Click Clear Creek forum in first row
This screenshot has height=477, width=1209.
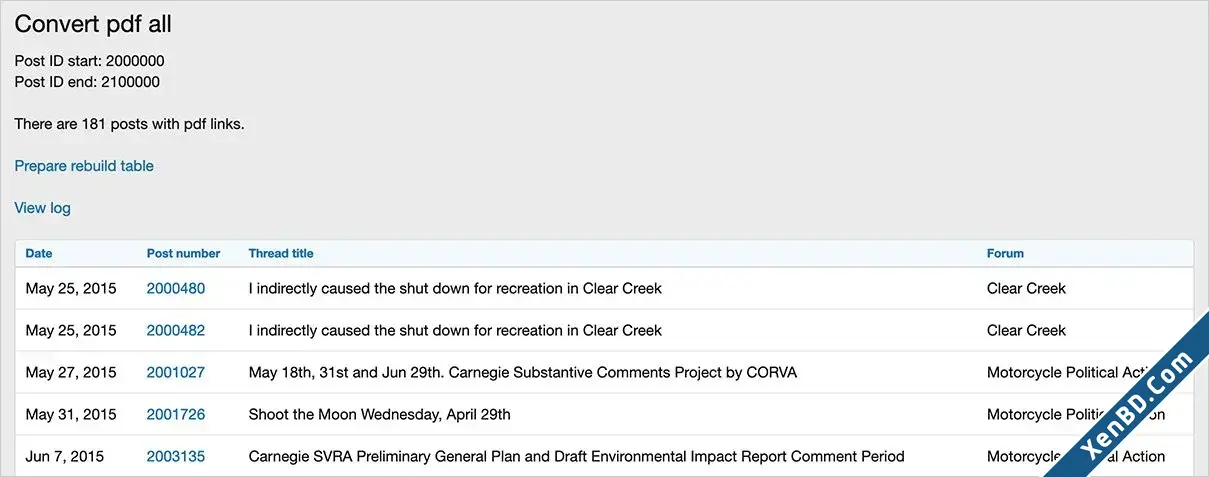[x=1026, y=288]
